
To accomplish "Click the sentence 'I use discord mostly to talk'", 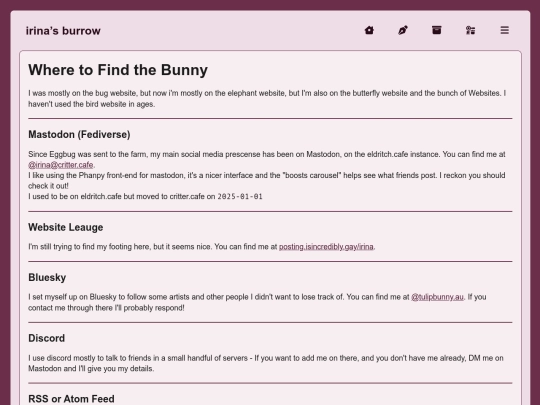I will point(266,363).
